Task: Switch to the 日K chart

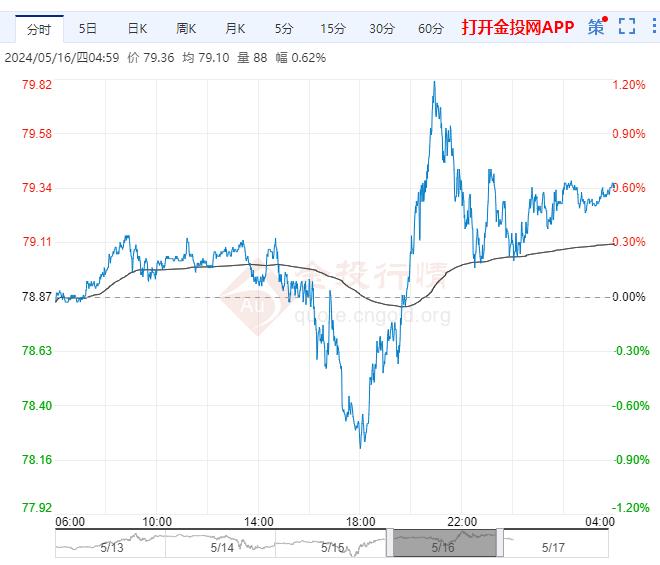Action: 137,28
